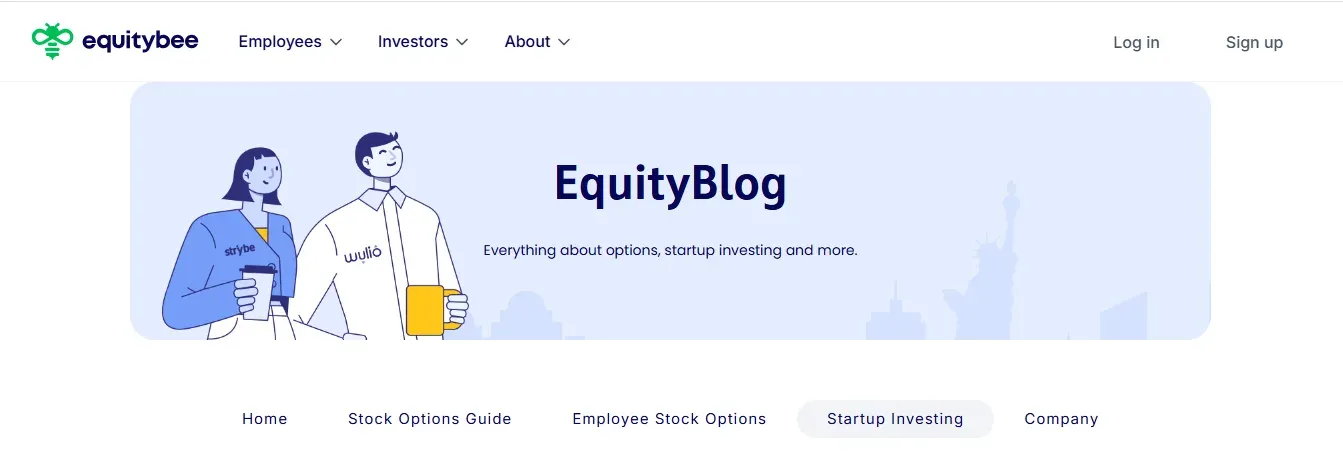Click the equitybee bee logo icon
The height and width of the screenshot is (466, 1343).
click(x=53, y=41)
